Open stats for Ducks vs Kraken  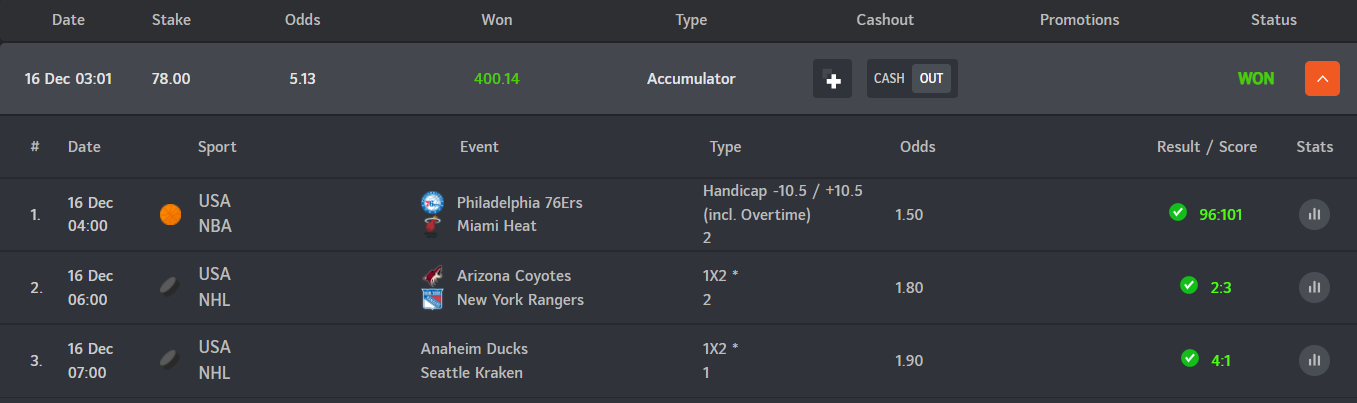[x=1314, y=360]
